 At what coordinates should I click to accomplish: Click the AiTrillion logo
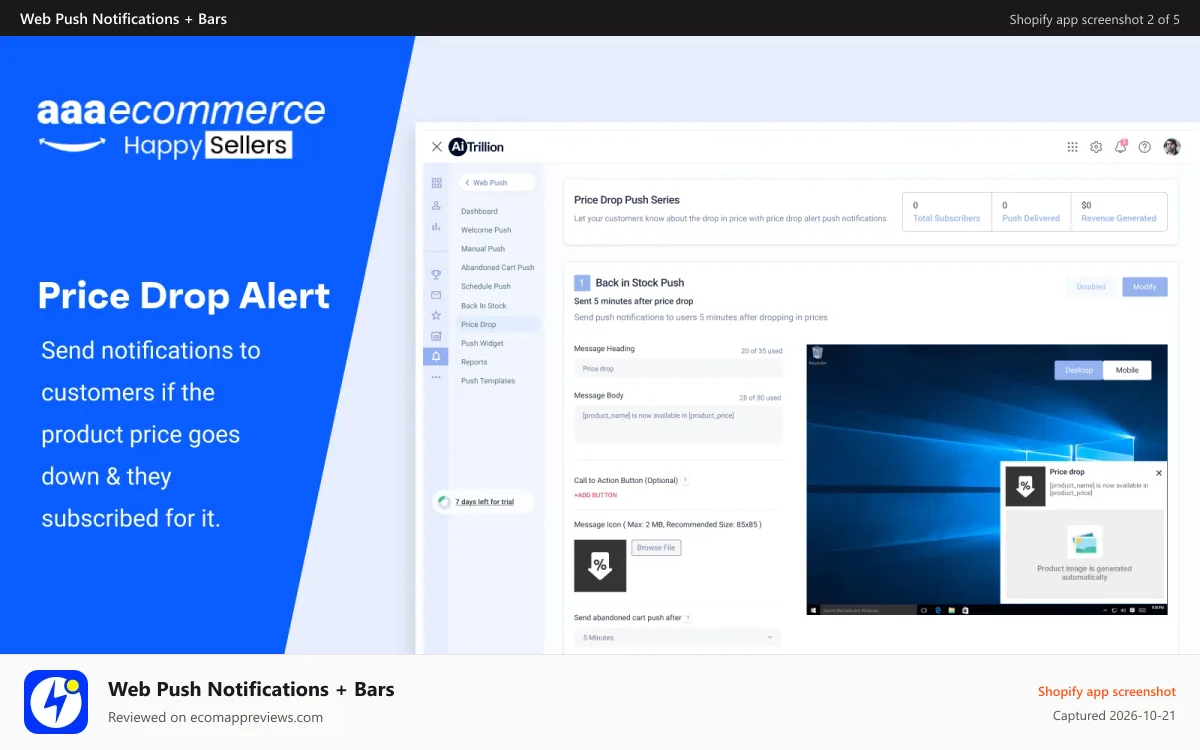pyautogui.click(x=476, y=147)
